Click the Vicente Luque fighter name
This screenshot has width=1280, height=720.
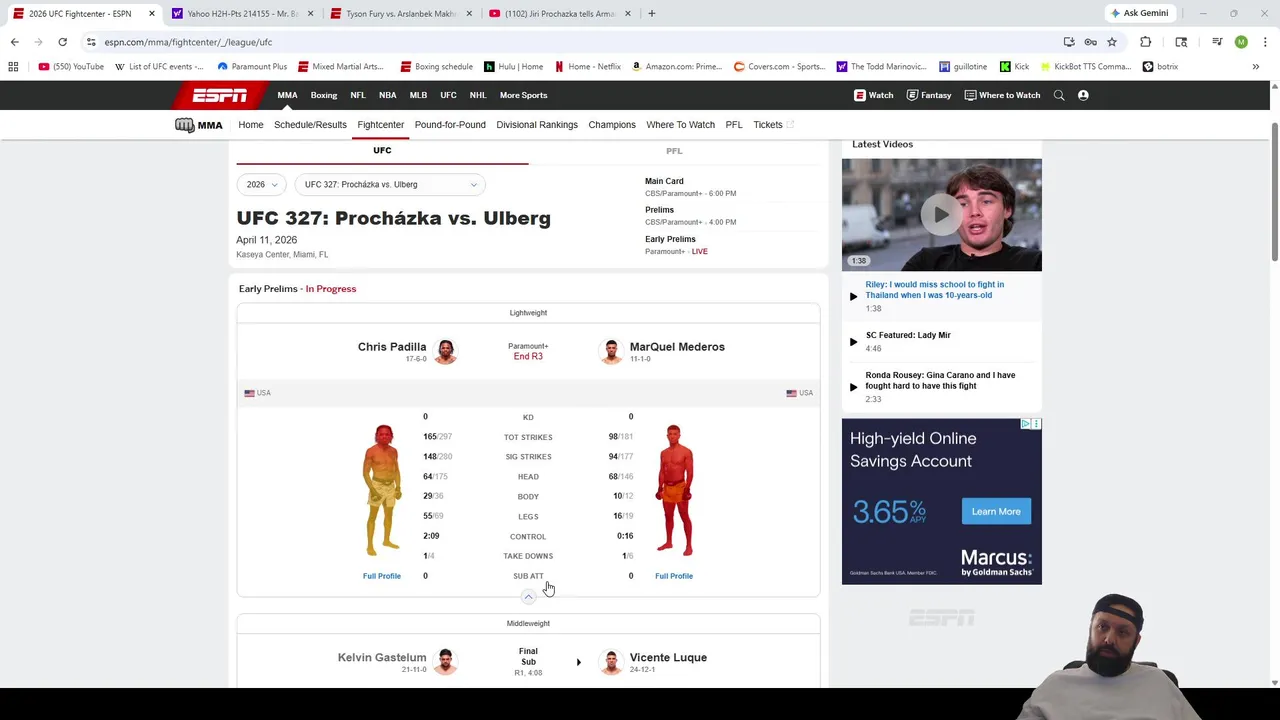pos(668,657)
